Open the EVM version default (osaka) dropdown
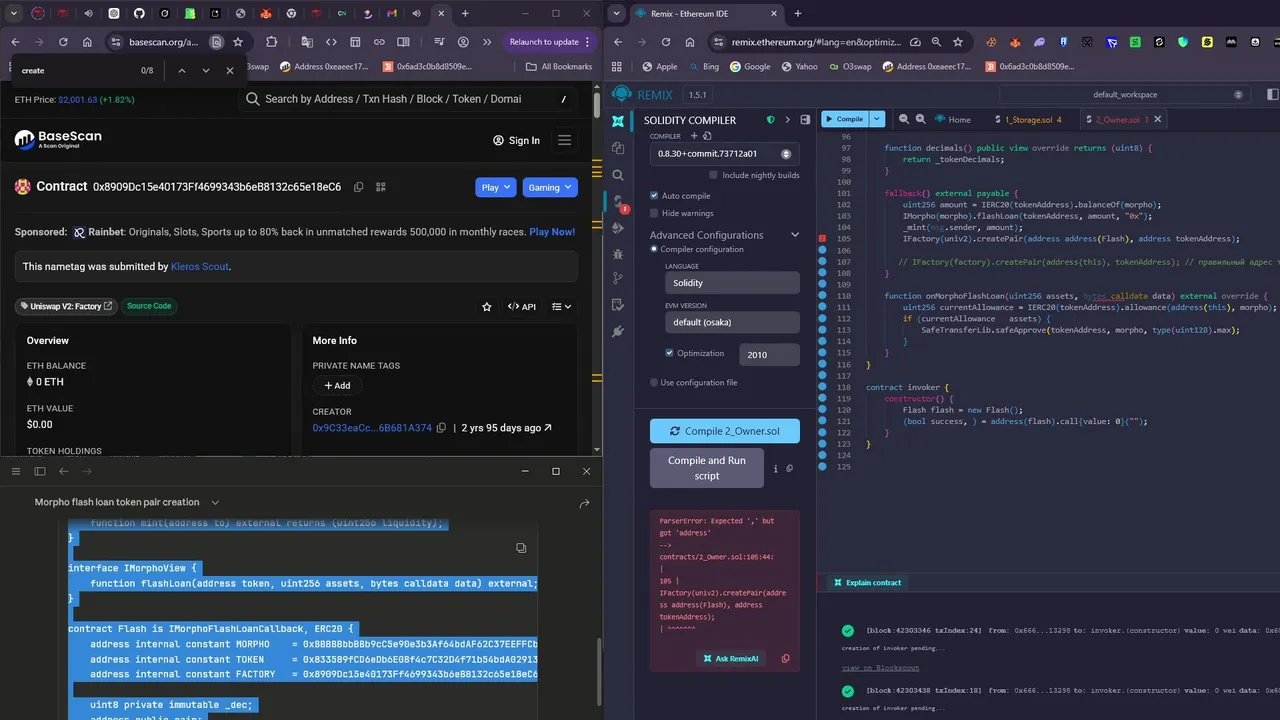This screenshot has width=1280, height=720. point(732,322)
